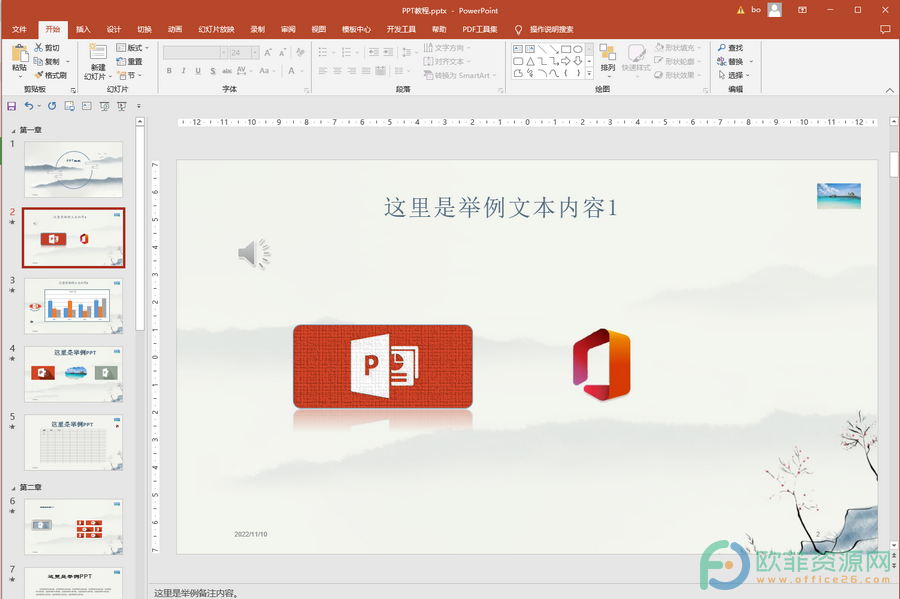900x599 pixels.
Task: Redo using the repeat arrow icon
Action: pyautogui.click(x=52, y=106)
